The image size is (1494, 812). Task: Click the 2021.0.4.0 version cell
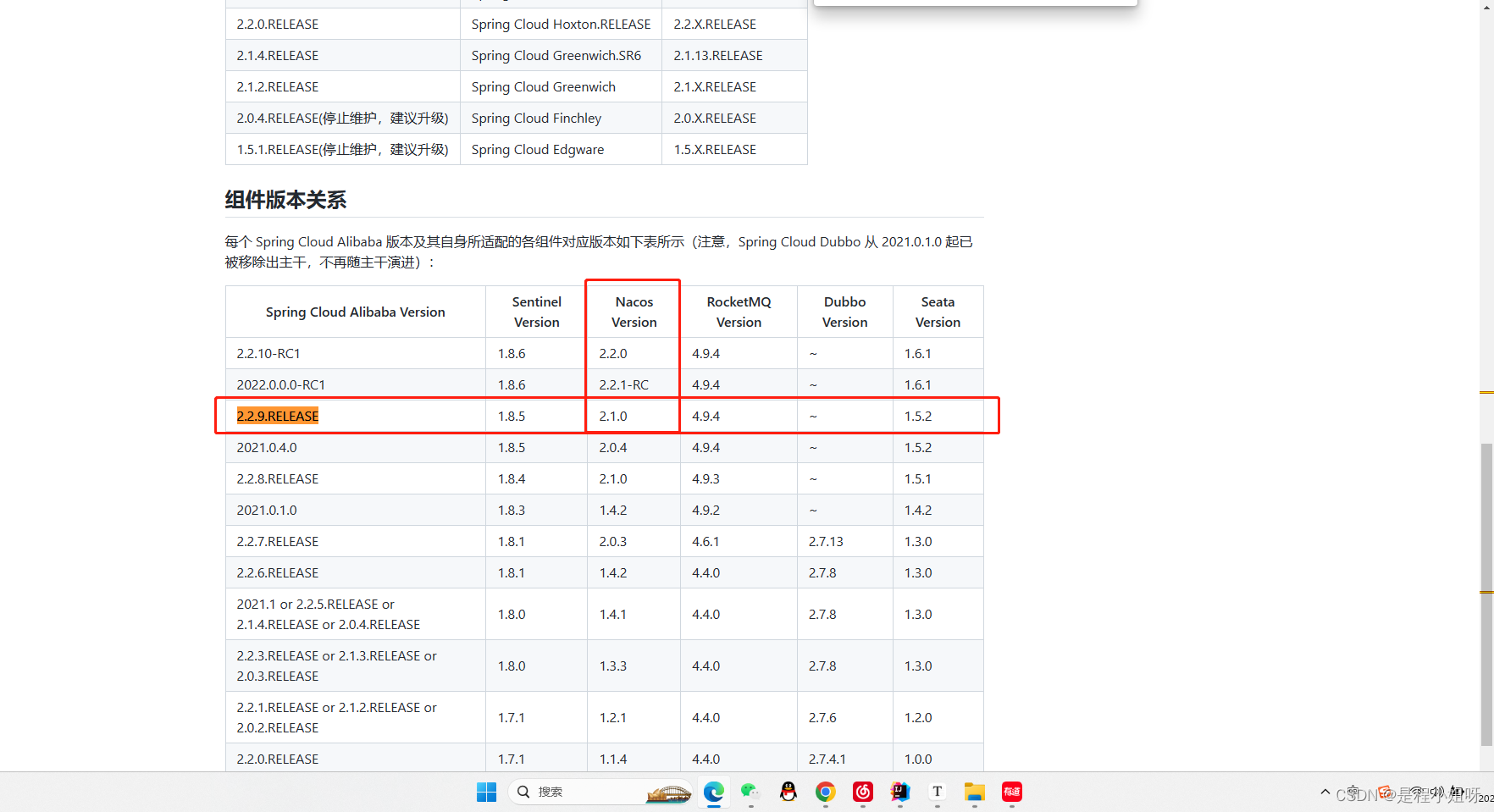356,447
